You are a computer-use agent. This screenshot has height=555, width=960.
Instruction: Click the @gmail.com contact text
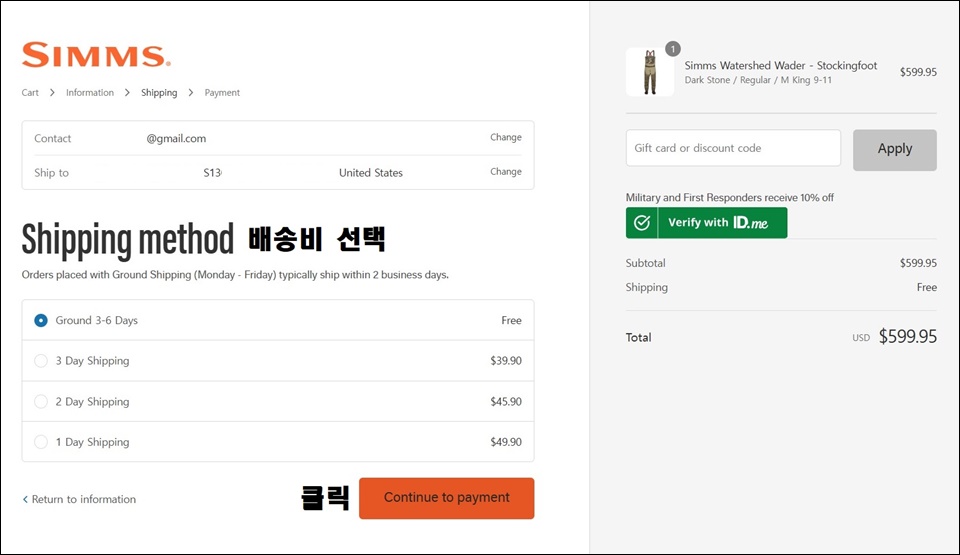176,138
